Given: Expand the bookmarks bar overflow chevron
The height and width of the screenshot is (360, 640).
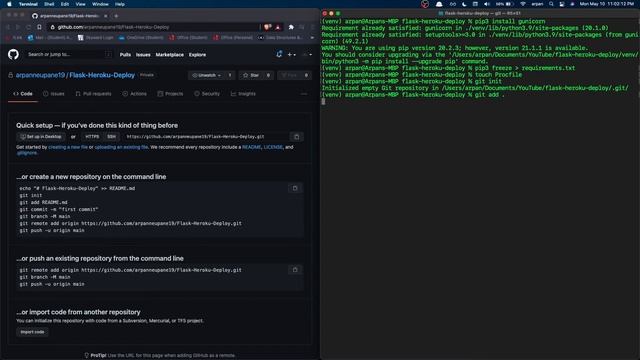Looking at the screenshot, I should [x=312, y=38].
